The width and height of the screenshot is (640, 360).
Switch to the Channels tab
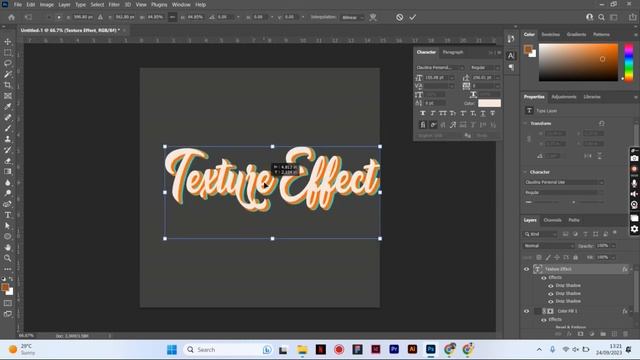point(552,220)
